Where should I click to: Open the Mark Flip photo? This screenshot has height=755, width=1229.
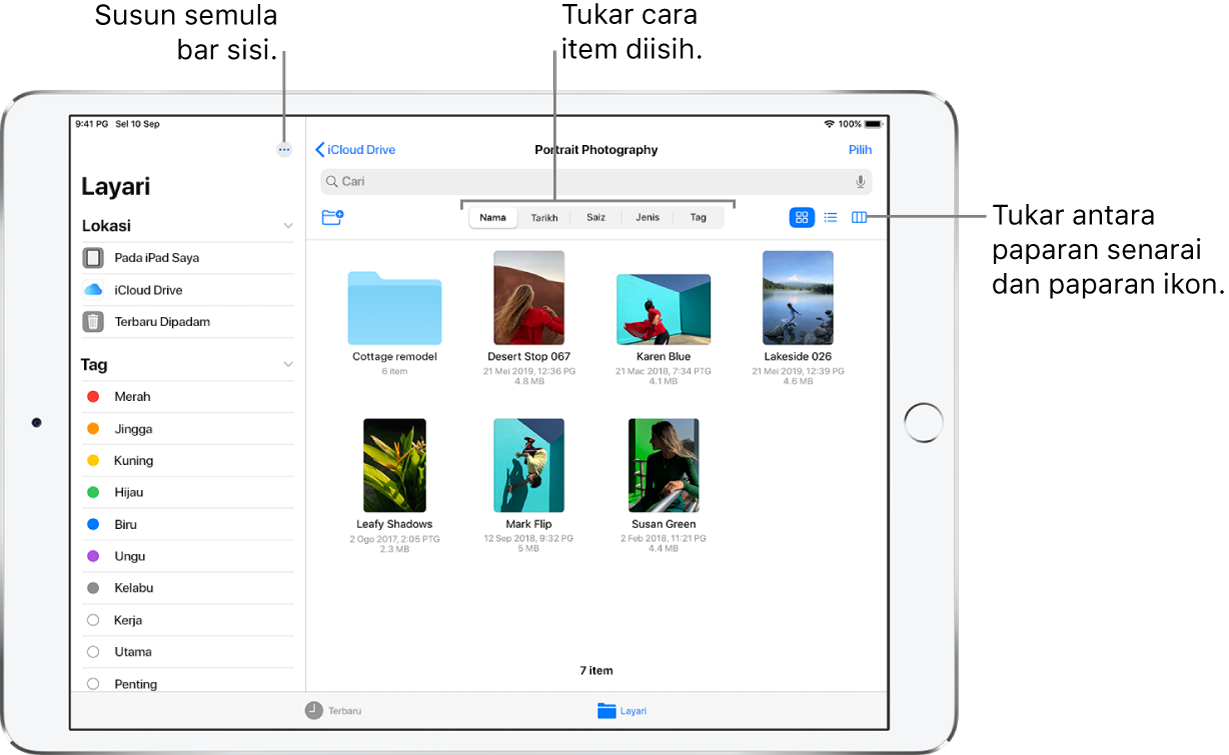[x=529, y=466]
